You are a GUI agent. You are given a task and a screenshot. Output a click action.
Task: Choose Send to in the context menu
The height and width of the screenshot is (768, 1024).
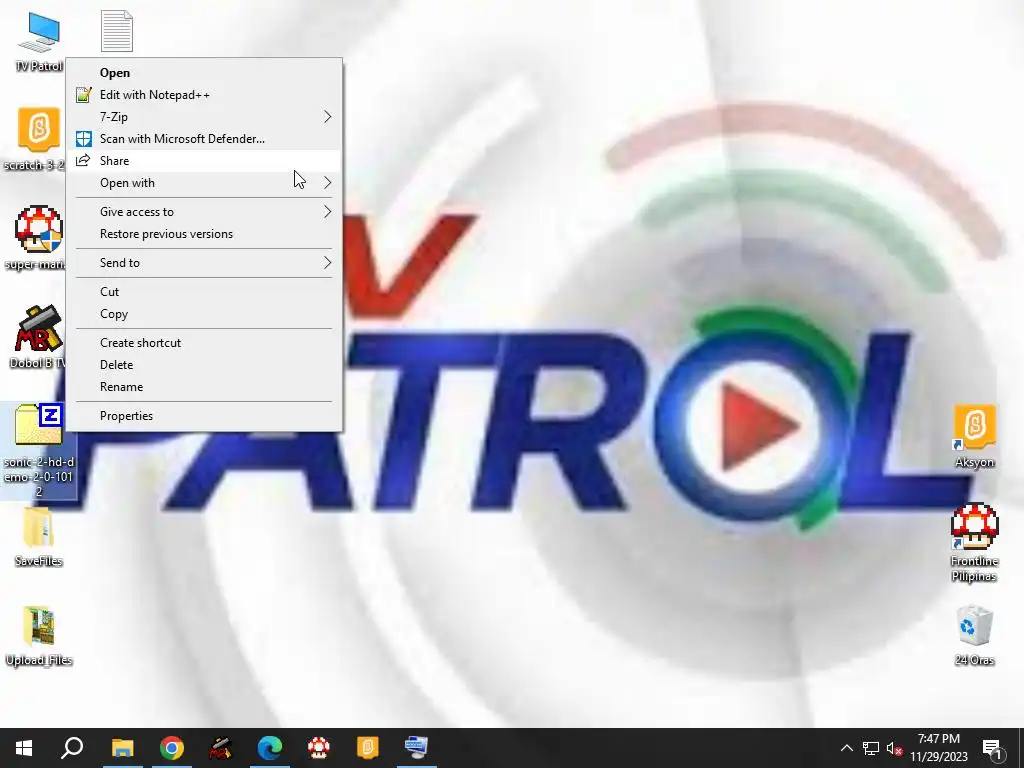tap(204, 263)
